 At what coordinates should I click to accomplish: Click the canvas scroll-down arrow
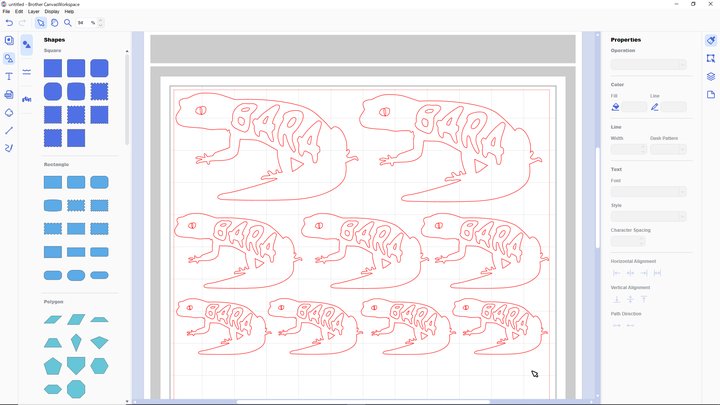pos(597,396)
